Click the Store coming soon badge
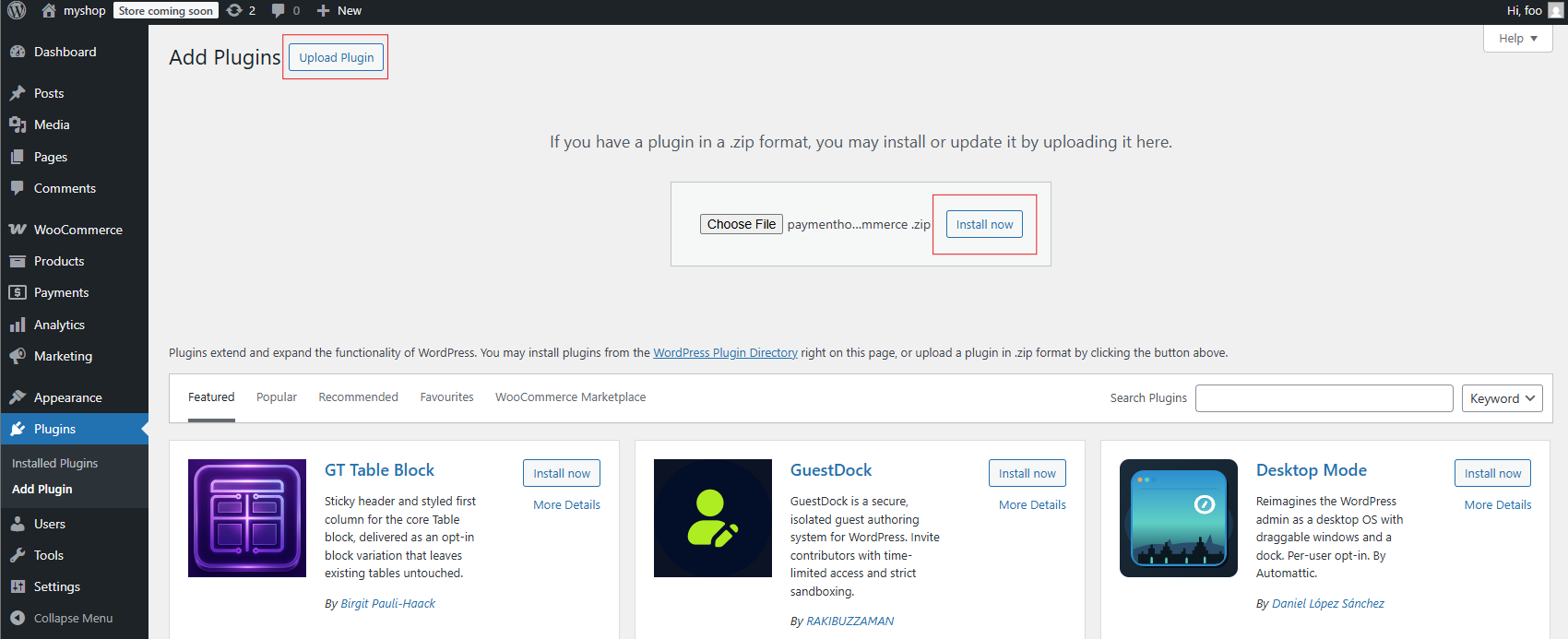Screen dimensions: 1568x639 pos(166,10)
